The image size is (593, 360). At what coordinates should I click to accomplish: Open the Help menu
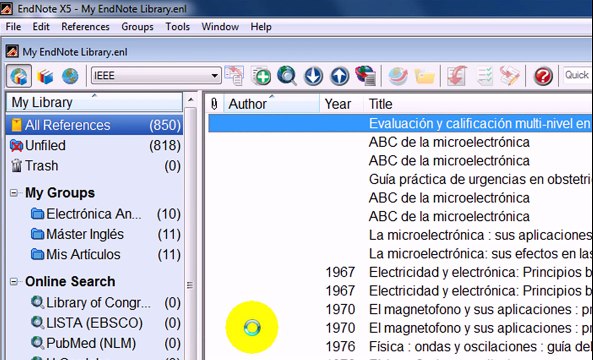pos(261,27)
